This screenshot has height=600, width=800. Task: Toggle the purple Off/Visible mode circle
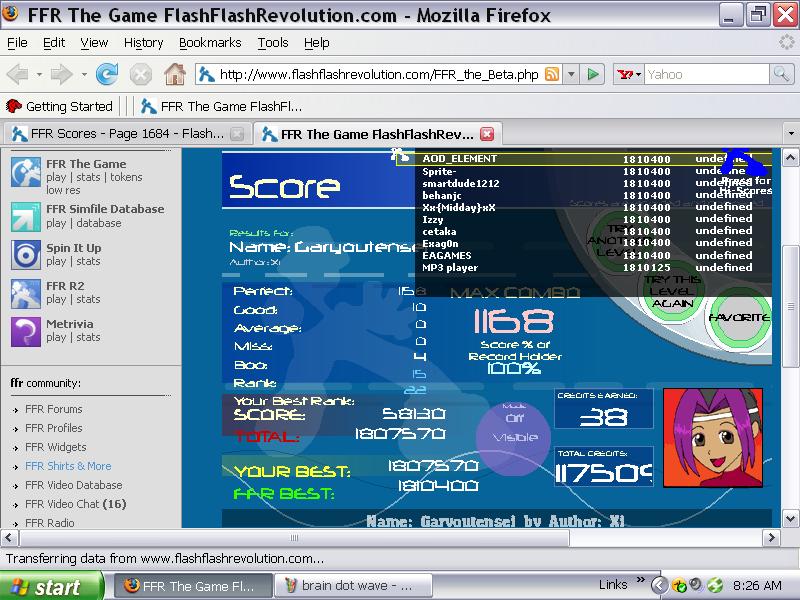[x=513, y=437]
